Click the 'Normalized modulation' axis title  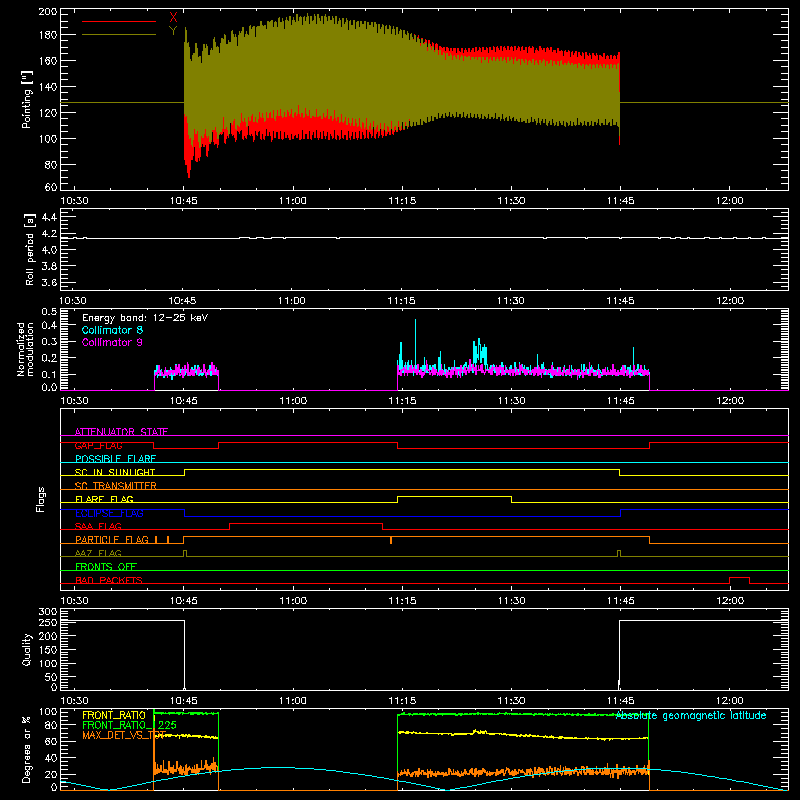pyautogui.click(x=25, y=349)
